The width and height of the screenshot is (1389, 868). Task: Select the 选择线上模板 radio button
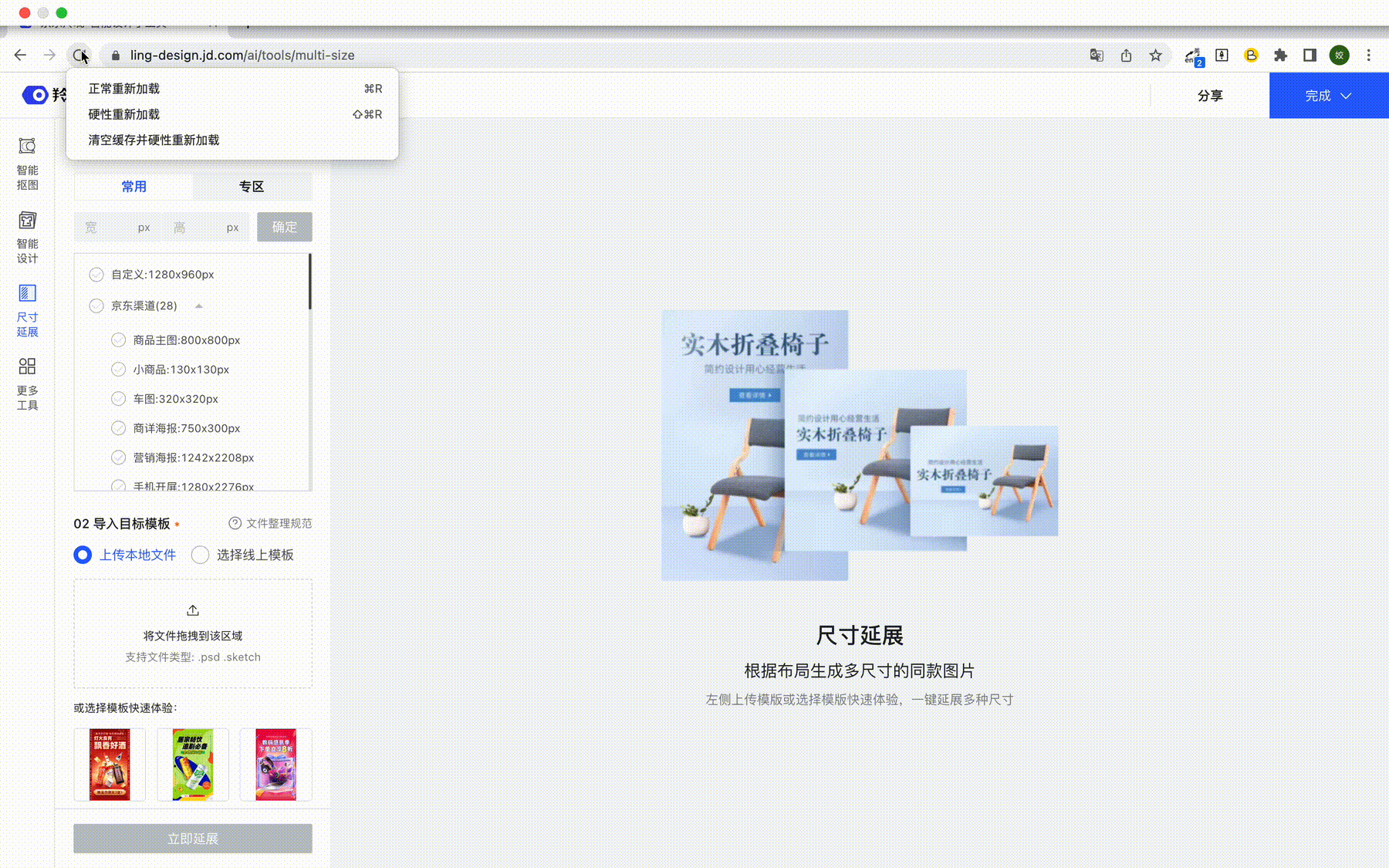click(x=200, y=555)
